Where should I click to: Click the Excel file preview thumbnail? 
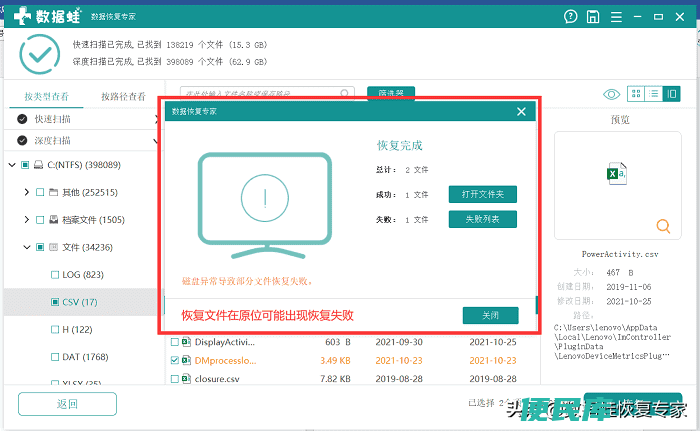[x=617, y=173]
